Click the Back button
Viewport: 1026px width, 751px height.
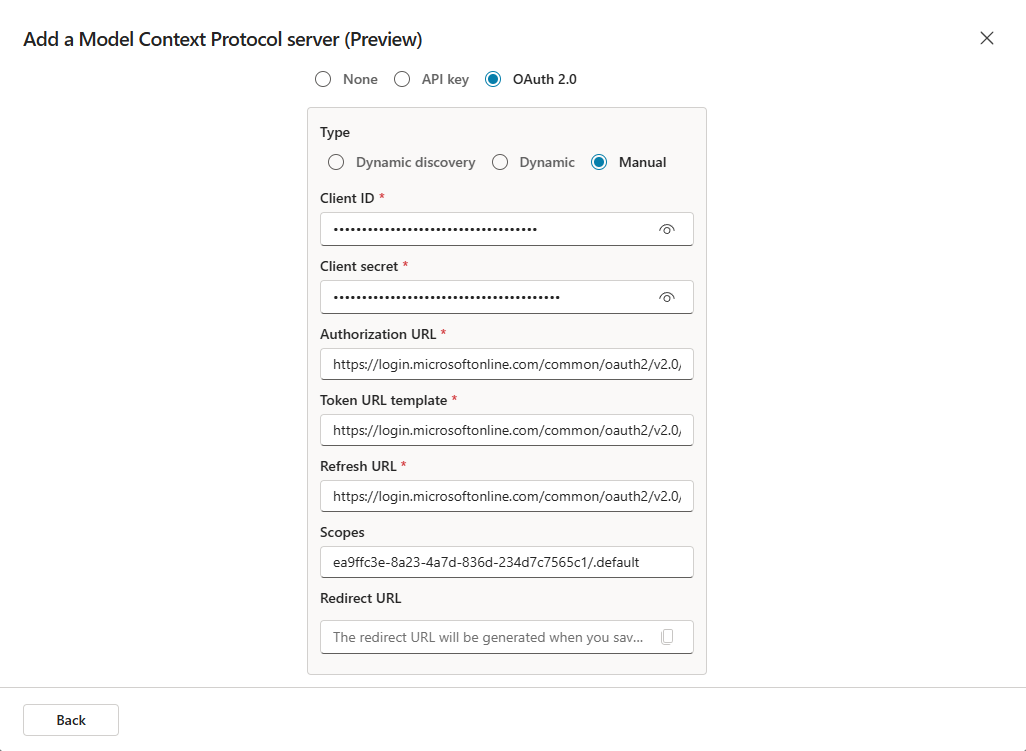(71, 720)
